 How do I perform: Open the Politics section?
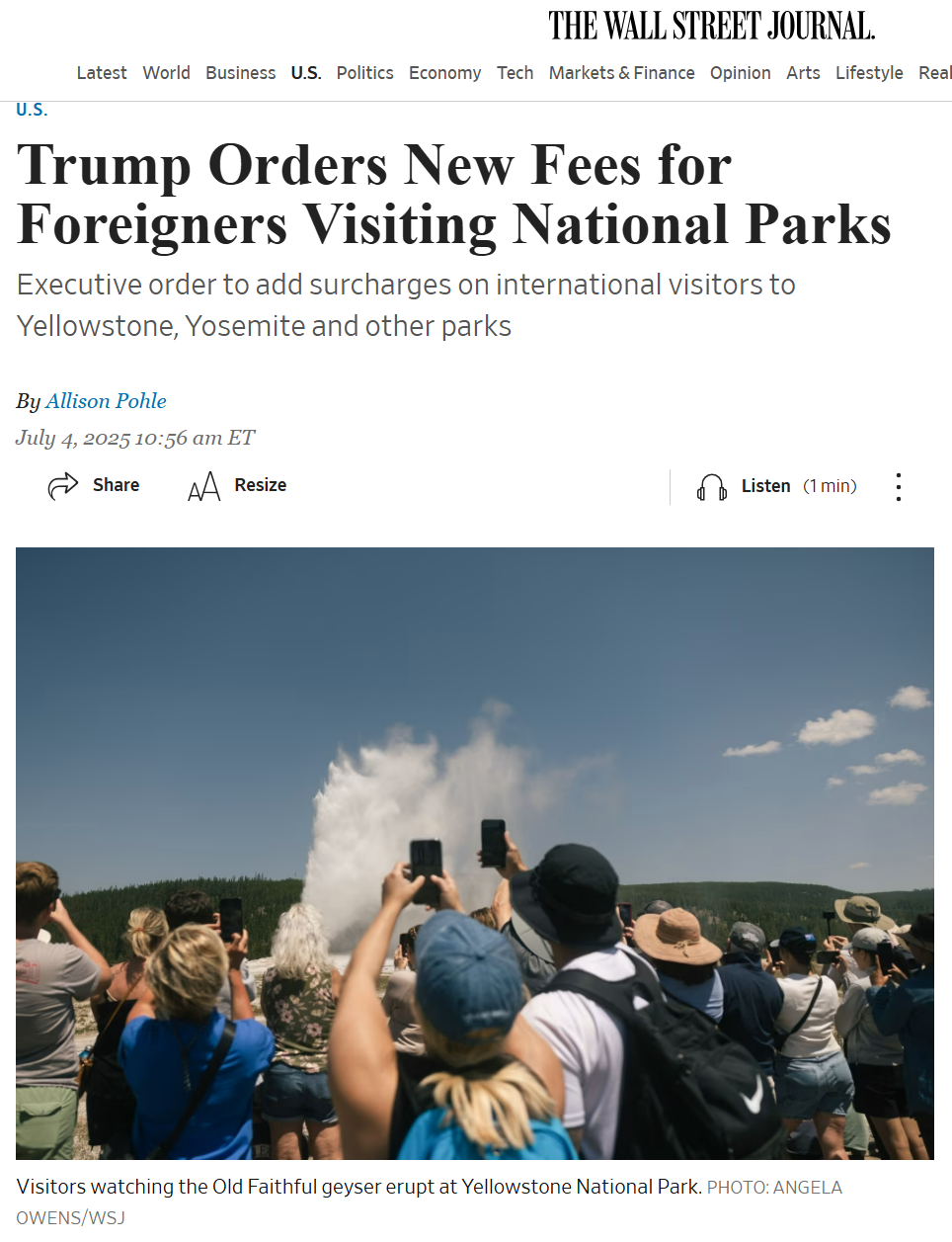(364, 73)
